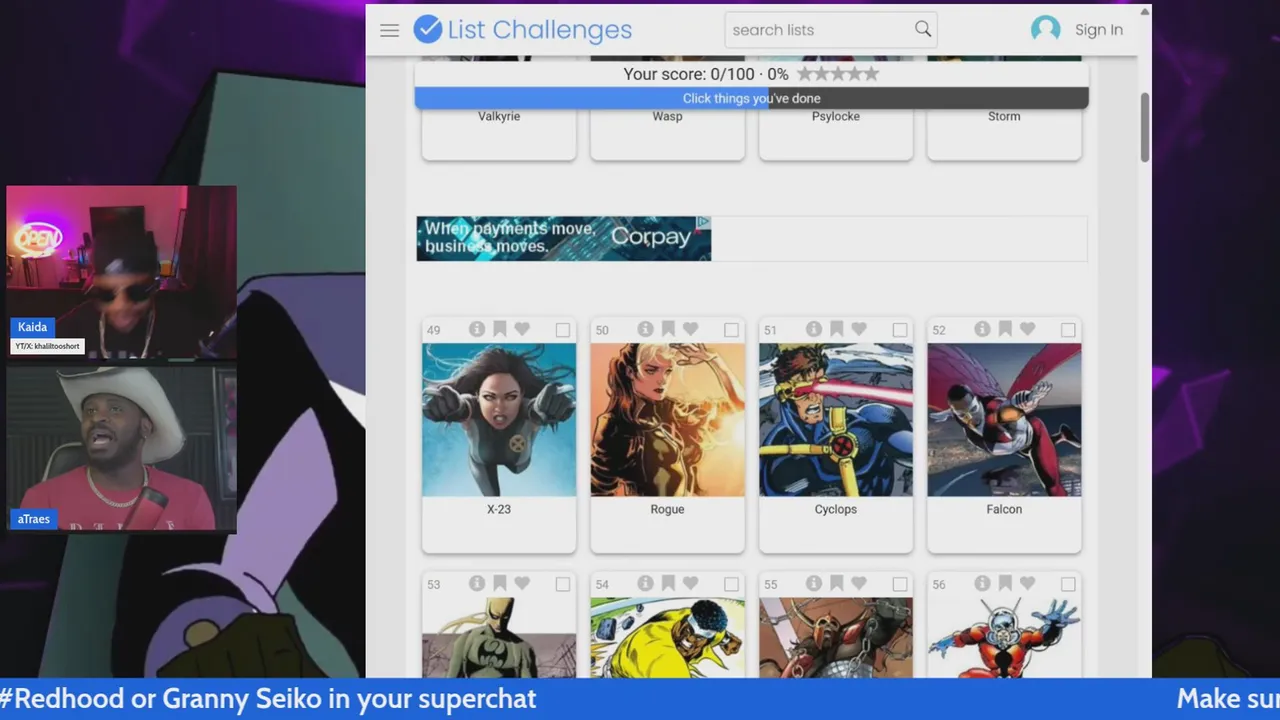Check the Rogue checkbox

(731, 330)
